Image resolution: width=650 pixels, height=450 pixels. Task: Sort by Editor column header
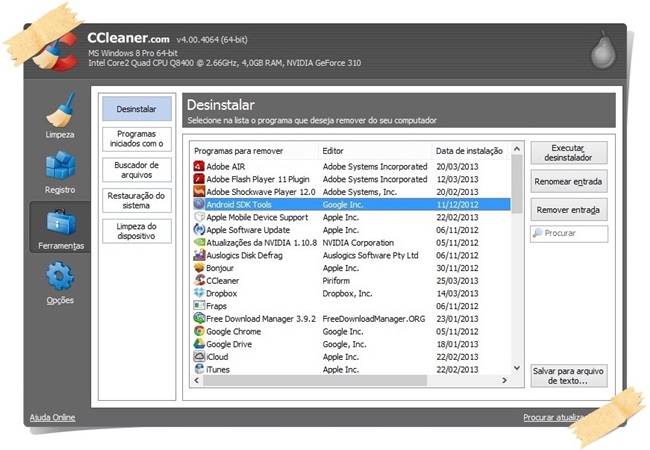click(375, 151)
